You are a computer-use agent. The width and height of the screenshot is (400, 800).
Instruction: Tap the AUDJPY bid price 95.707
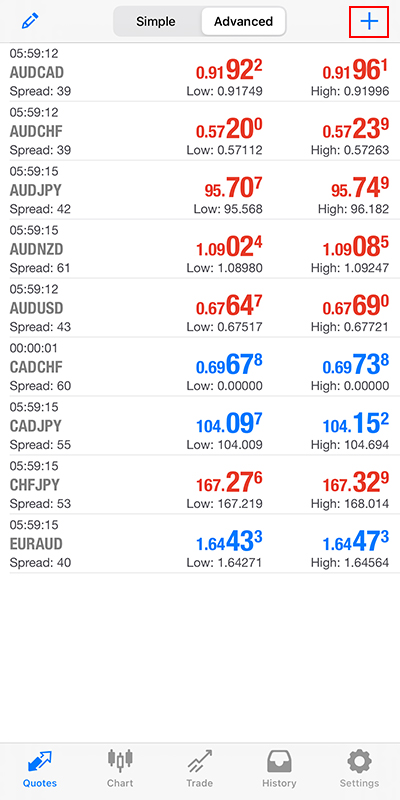point(233,189)
